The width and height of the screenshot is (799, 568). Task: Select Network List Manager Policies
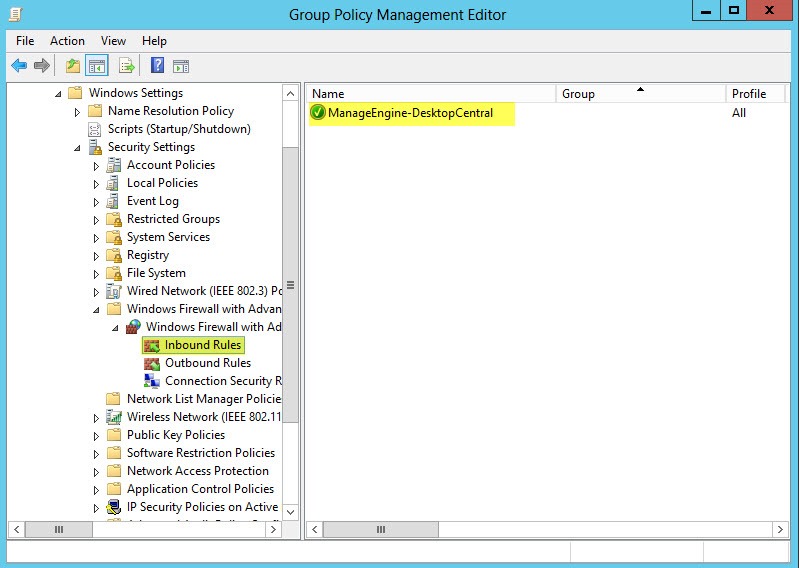click(x=204, y=399)
